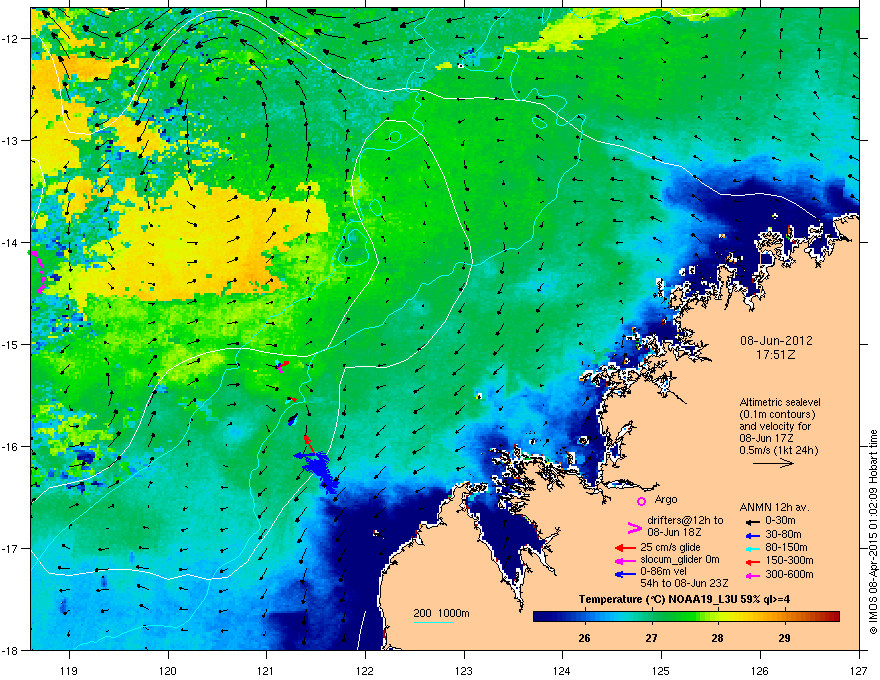Image resolution: width=880 pixels, height=680 pixels.
Task: Click the '25 cm/s glide' label
Action: tap(670, 547)
